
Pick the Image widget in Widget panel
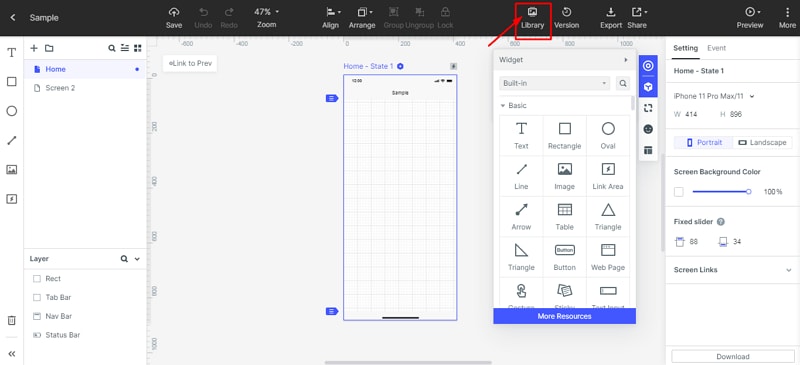click(564, 176)
